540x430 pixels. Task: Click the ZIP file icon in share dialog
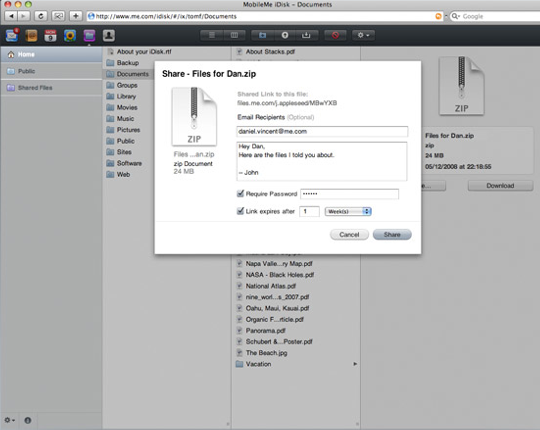tap(194, 116)
